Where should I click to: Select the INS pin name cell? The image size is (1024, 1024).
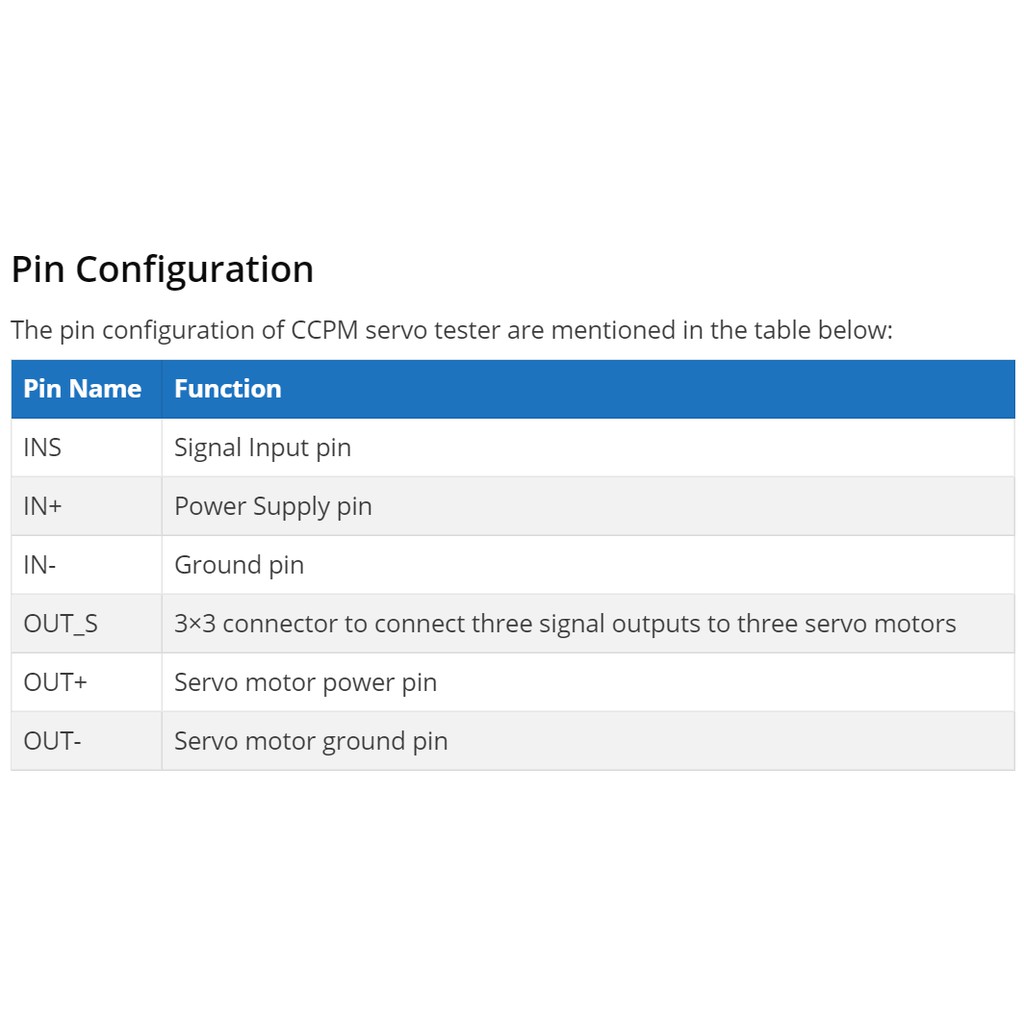[x=86, y=447]
